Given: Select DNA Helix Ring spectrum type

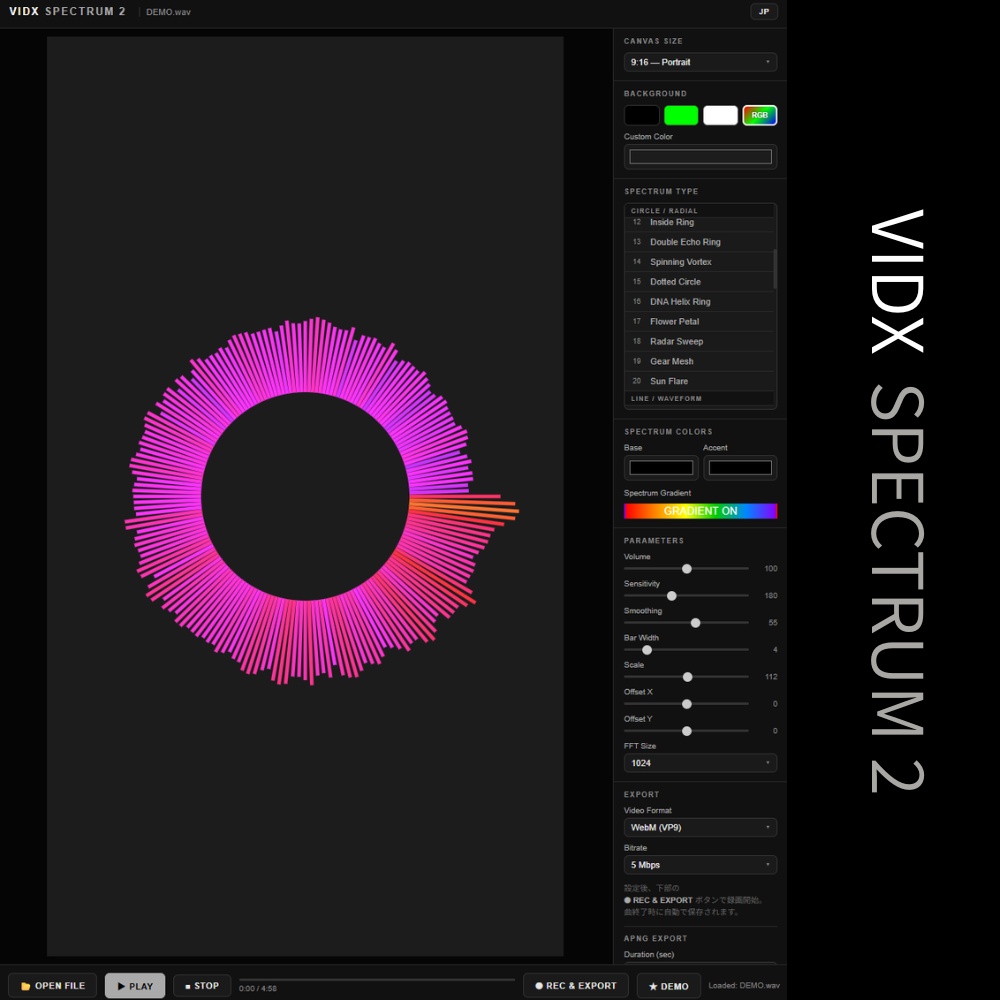Looking at the screenshot, I should pyautogui.click(x=700, y=301).
